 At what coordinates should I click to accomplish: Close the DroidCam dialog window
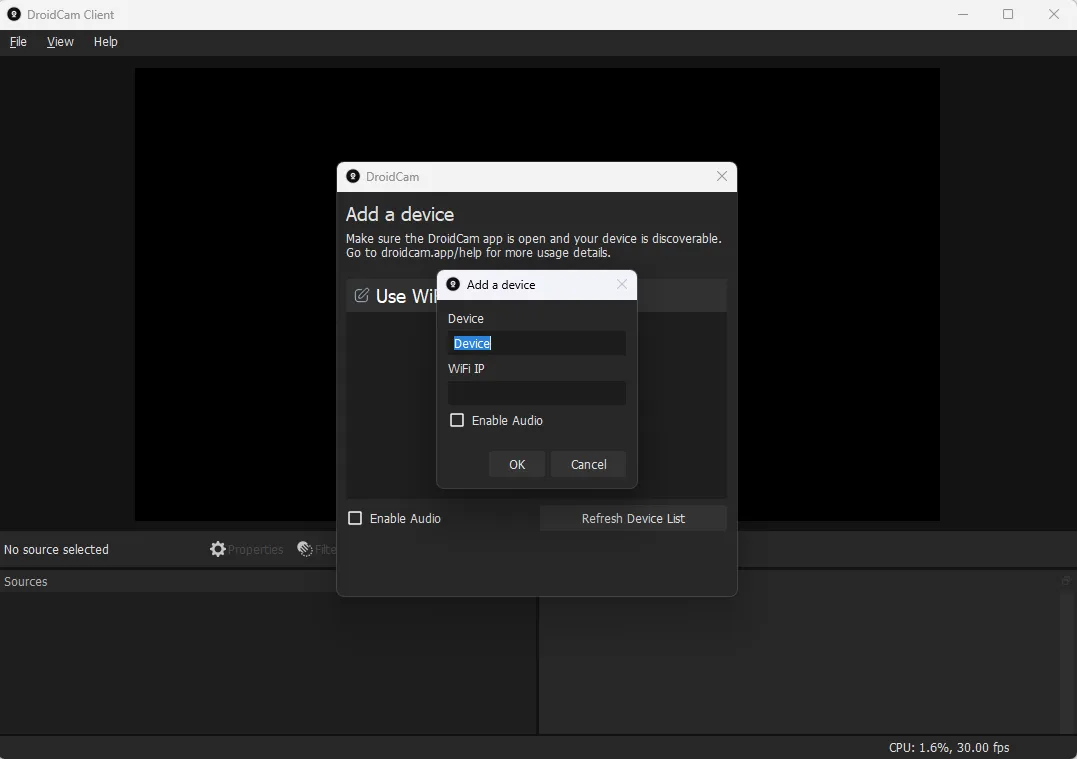click(x=722, y=177)
